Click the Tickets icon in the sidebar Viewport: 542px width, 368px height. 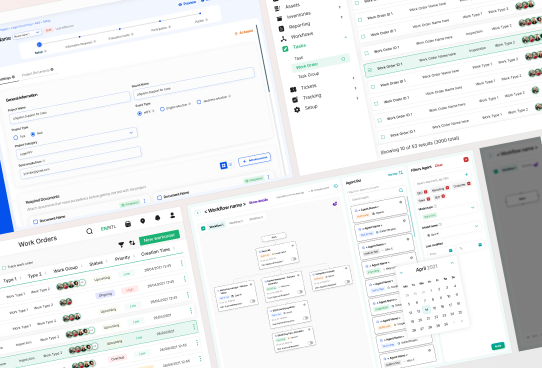293,89
